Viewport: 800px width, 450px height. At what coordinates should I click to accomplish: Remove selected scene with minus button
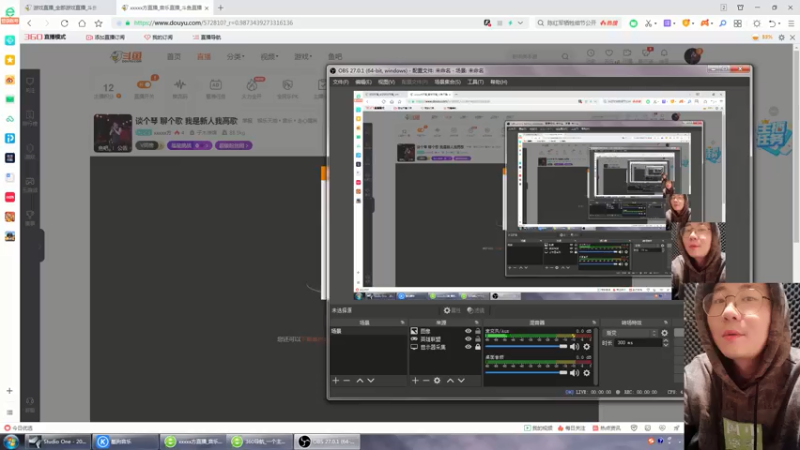pyautogui.click(x=347, y=381)
